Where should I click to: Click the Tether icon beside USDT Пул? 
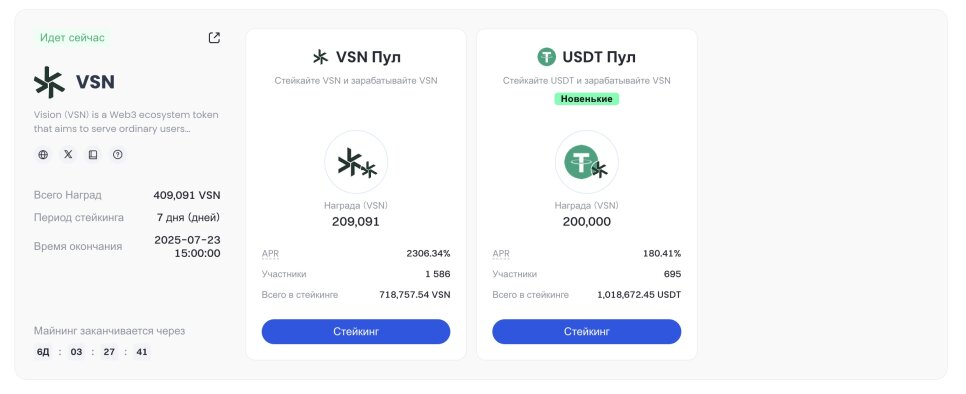[x=546, y=57]
